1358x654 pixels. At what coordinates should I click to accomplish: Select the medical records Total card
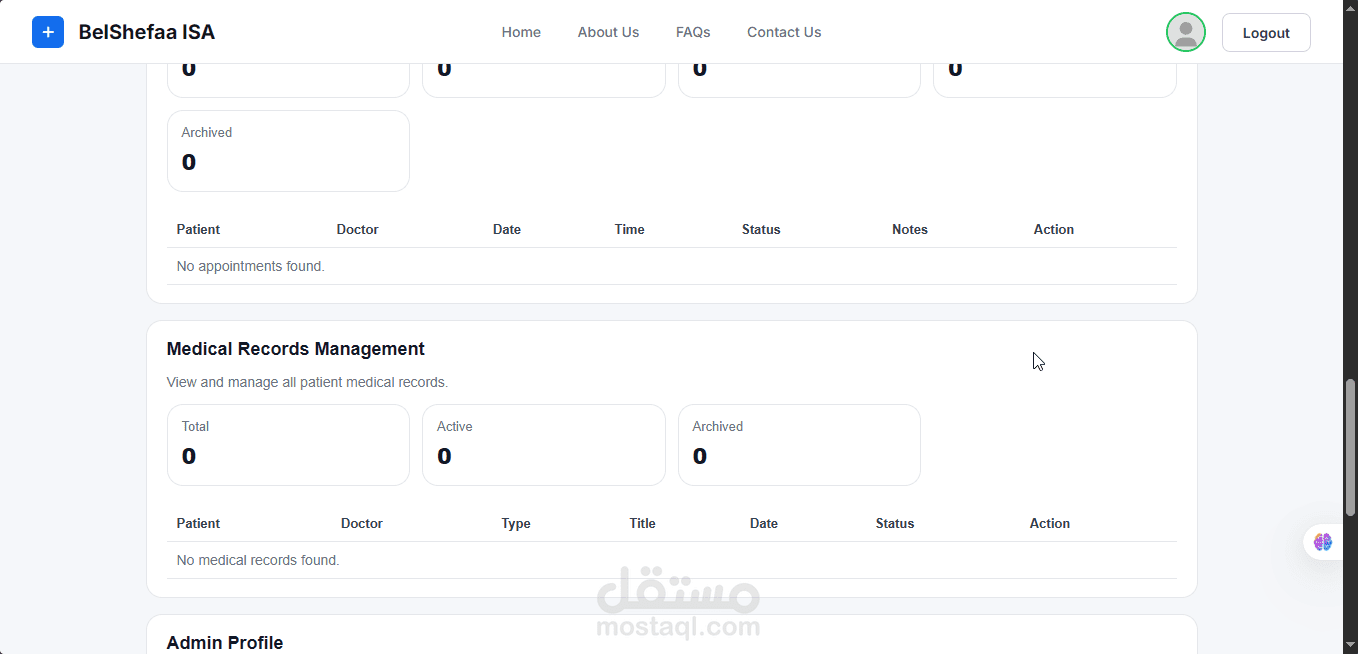click(x=288, y=444)
